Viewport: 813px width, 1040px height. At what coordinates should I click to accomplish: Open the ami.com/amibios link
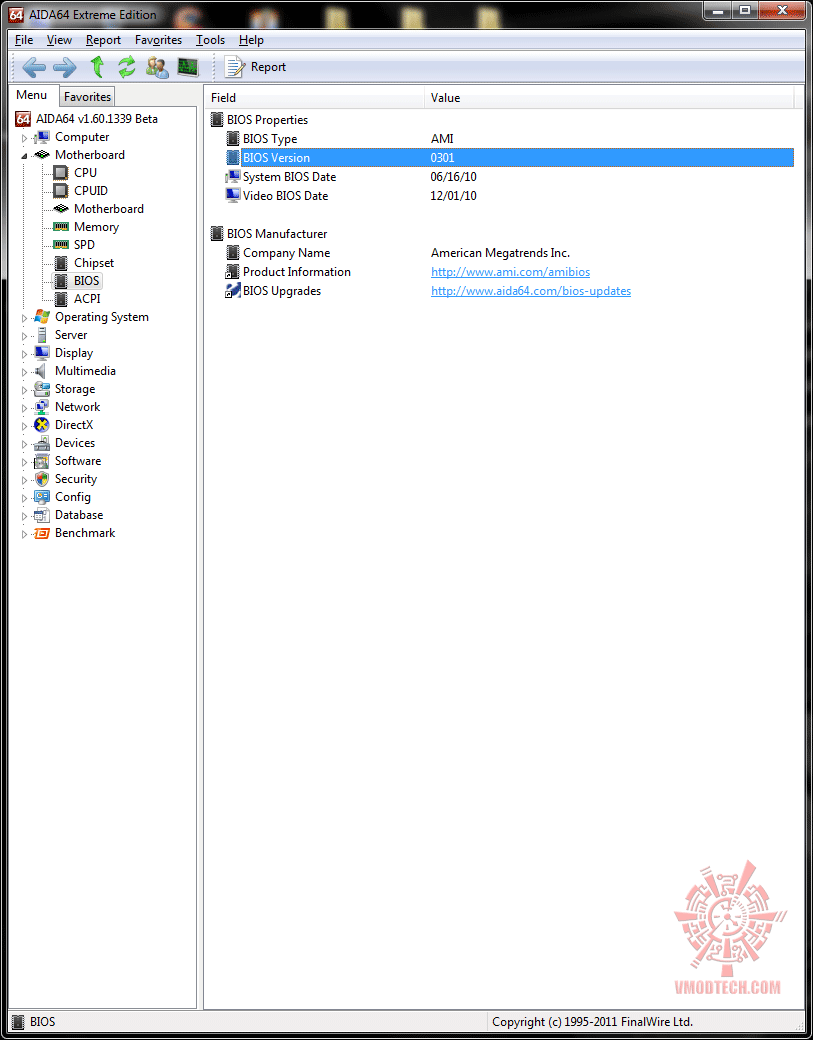pos(511,272)
